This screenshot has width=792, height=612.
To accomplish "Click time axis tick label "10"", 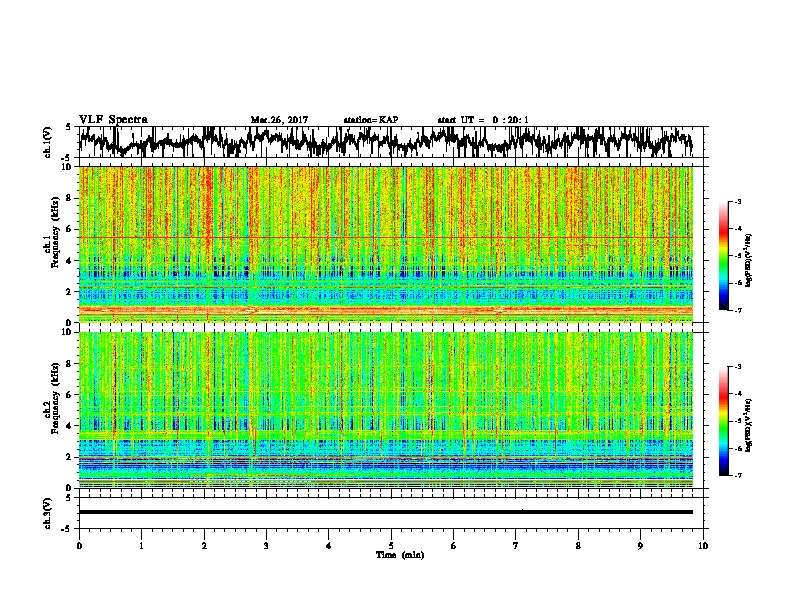I will [x=703, y=546].
